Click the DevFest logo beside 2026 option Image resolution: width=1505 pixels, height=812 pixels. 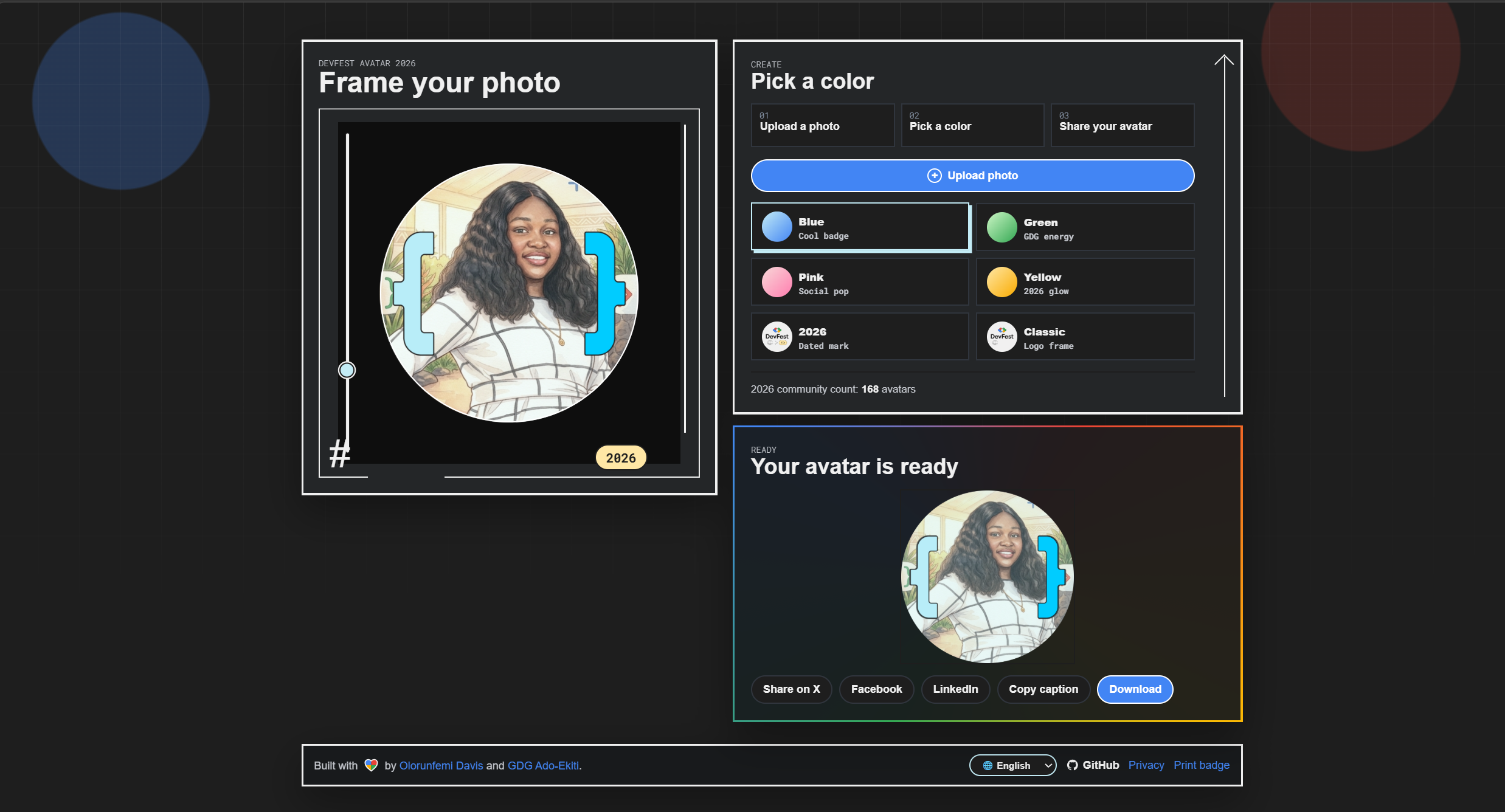point(777,337)
